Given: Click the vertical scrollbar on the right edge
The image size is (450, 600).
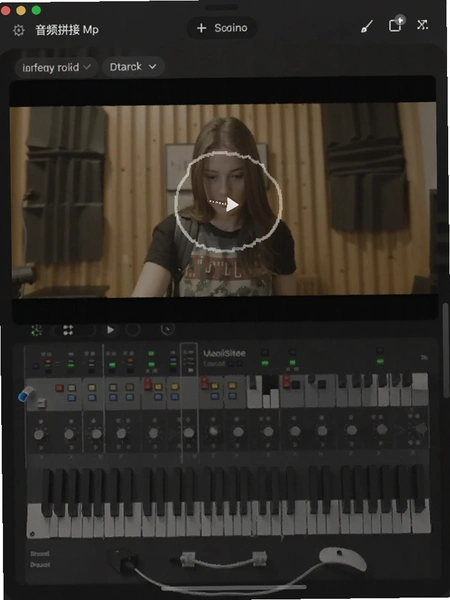Looking at the screenshot, I should coord(445,351).
